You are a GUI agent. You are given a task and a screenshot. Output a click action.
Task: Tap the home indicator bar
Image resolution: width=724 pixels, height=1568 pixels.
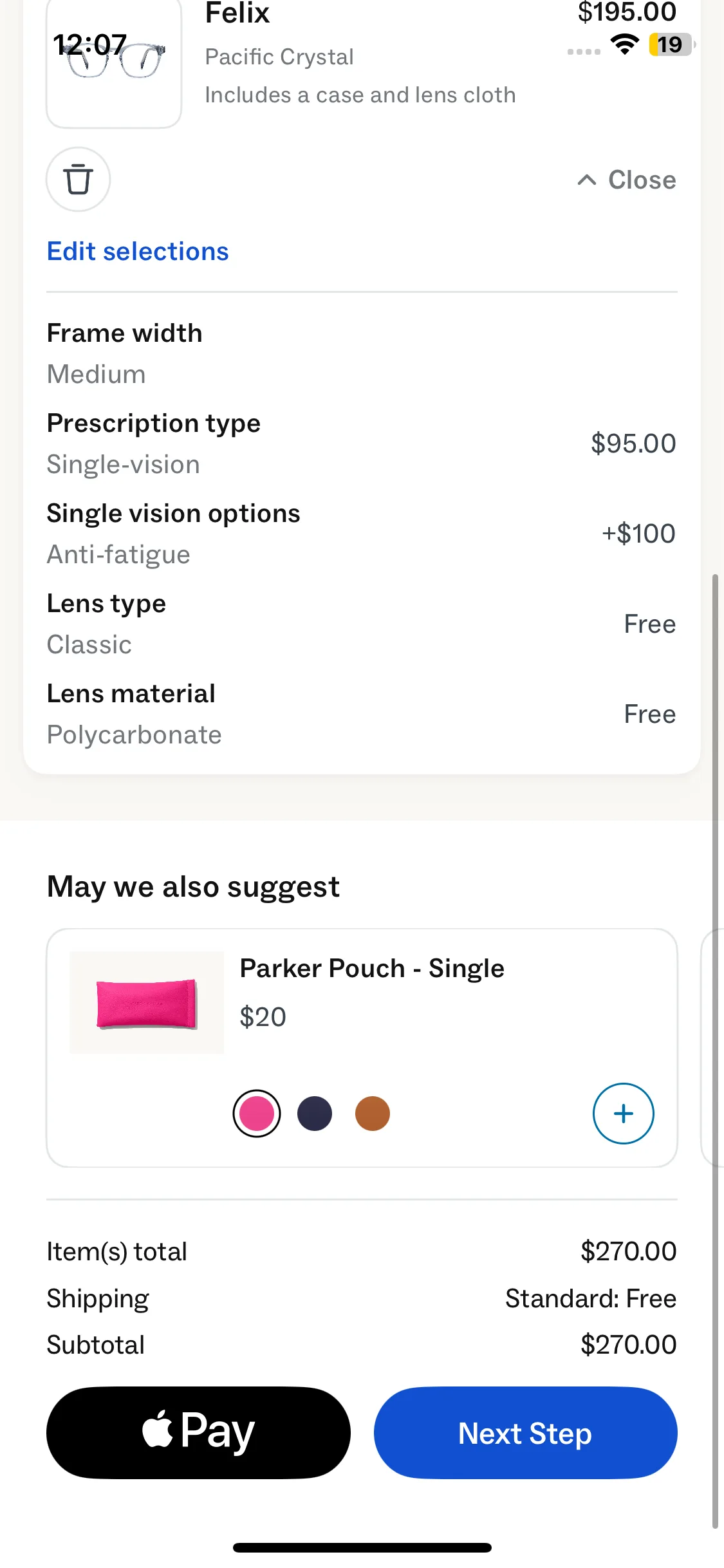click(x=362, y=1547)
